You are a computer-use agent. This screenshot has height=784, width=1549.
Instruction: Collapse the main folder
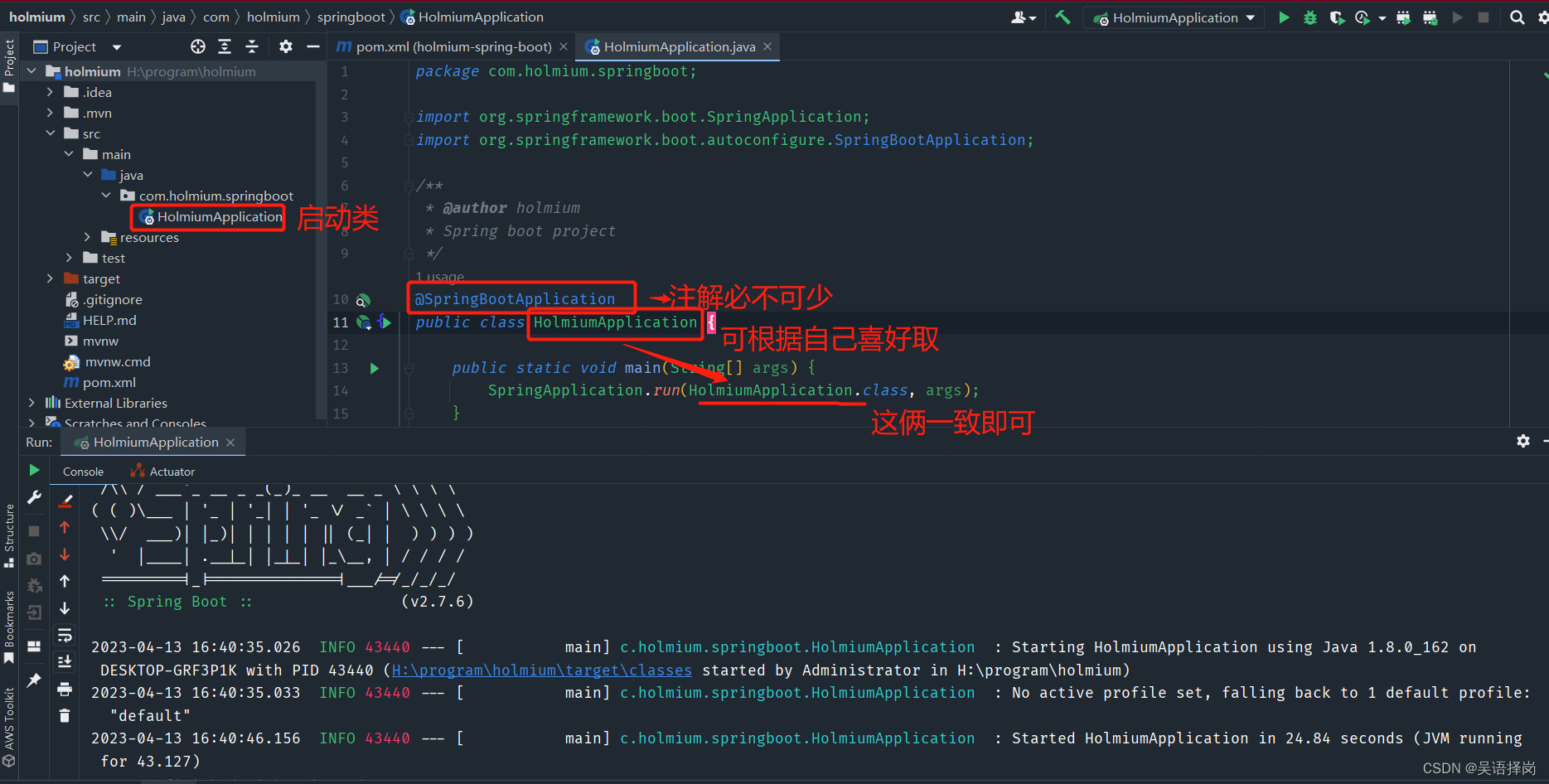[x=69, y=154]
